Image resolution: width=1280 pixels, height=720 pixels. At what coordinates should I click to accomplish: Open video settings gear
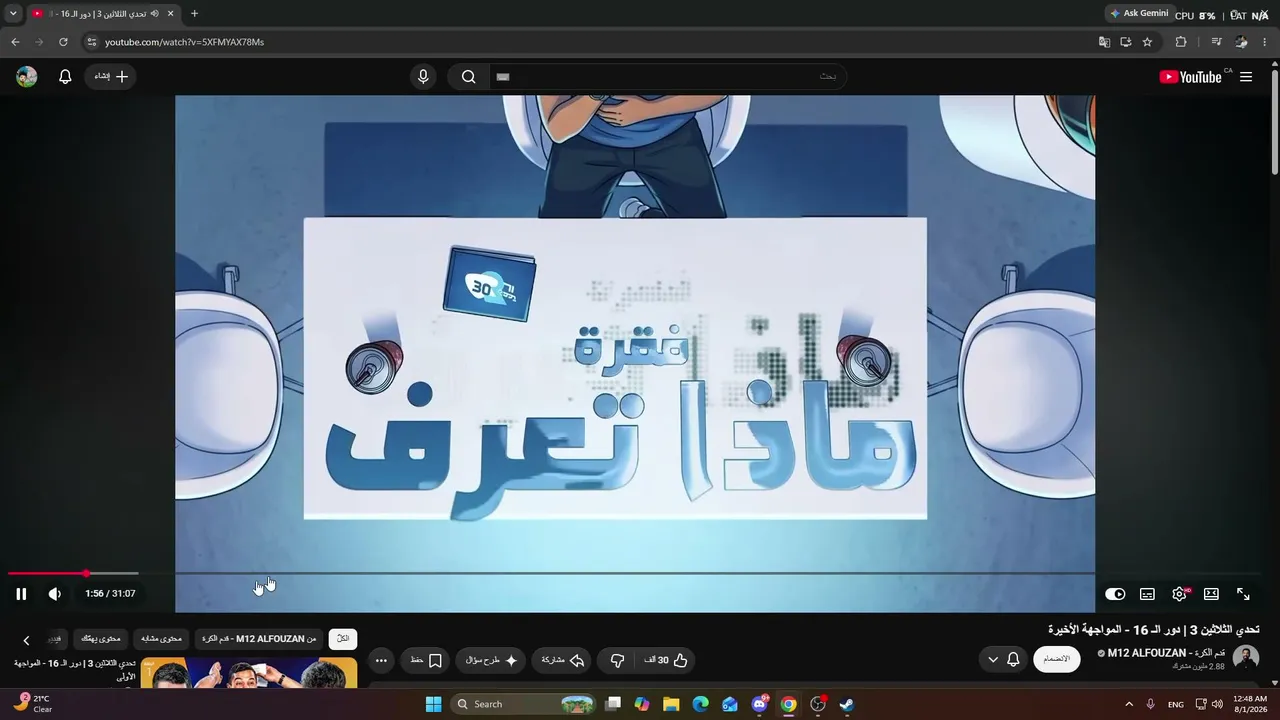tap(1180, 594)
